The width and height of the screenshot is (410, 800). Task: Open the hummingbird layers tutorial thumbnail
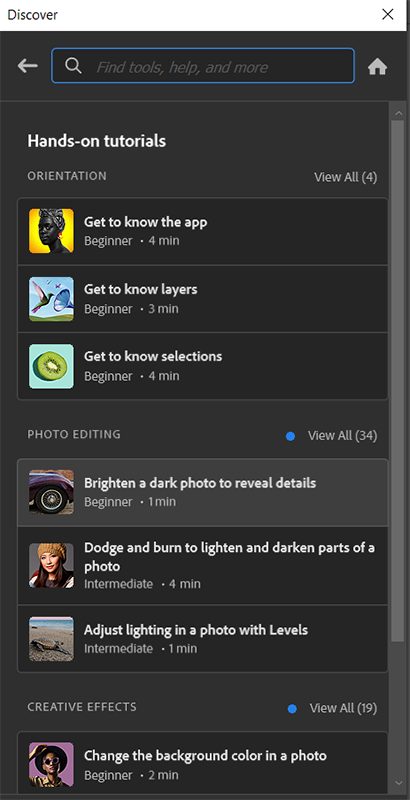pyautogui.click(x=51, y=299)
